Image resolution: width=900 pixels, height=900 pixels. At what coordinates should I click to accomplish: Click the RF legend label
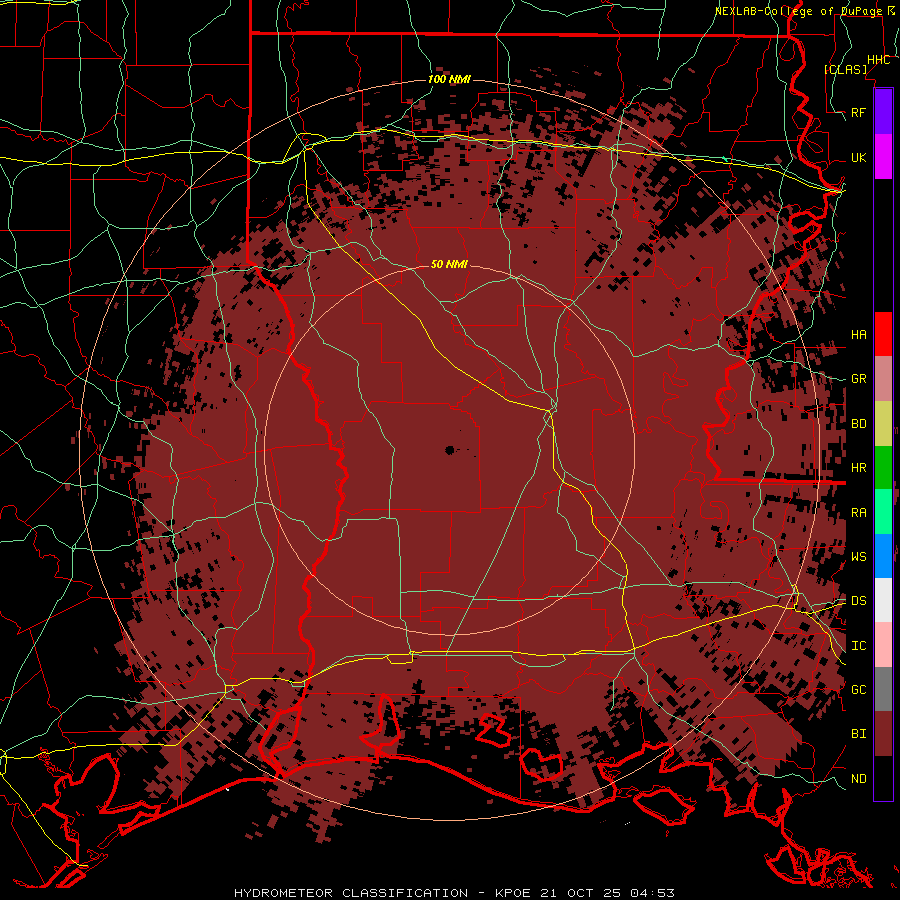coord(858,112)
